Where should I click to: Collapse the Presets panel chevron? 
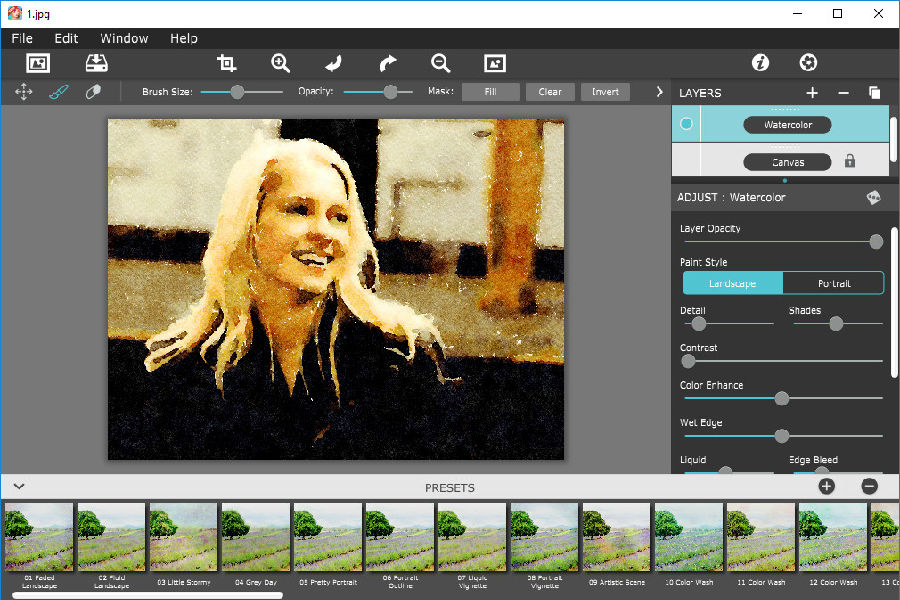[18, 487]
